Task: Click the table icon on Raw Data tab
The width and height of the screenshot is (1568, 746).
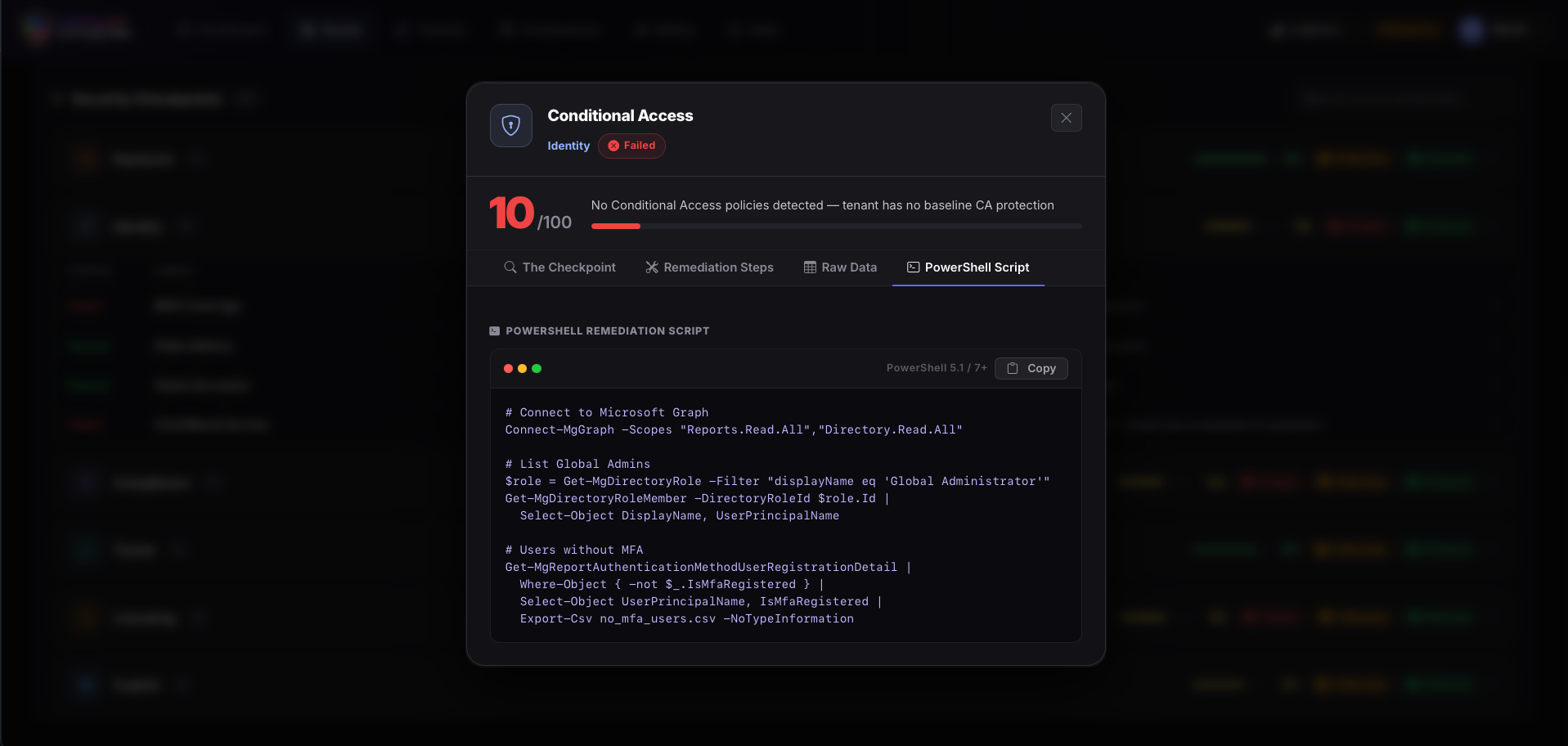Action: [x=810, y=267]
